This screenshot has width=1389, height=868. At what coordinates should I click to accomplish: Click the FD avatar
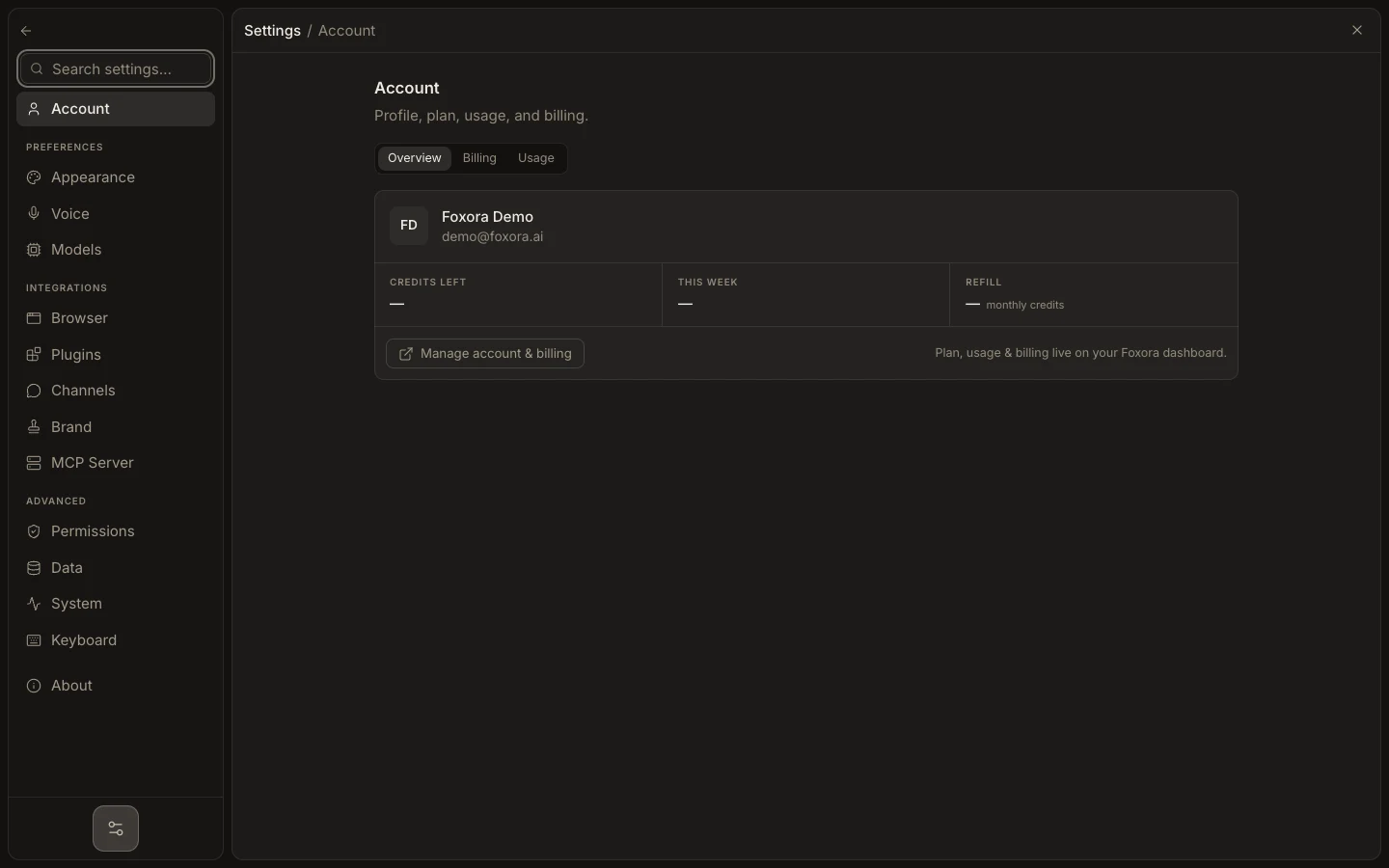(x=409, y=226)
